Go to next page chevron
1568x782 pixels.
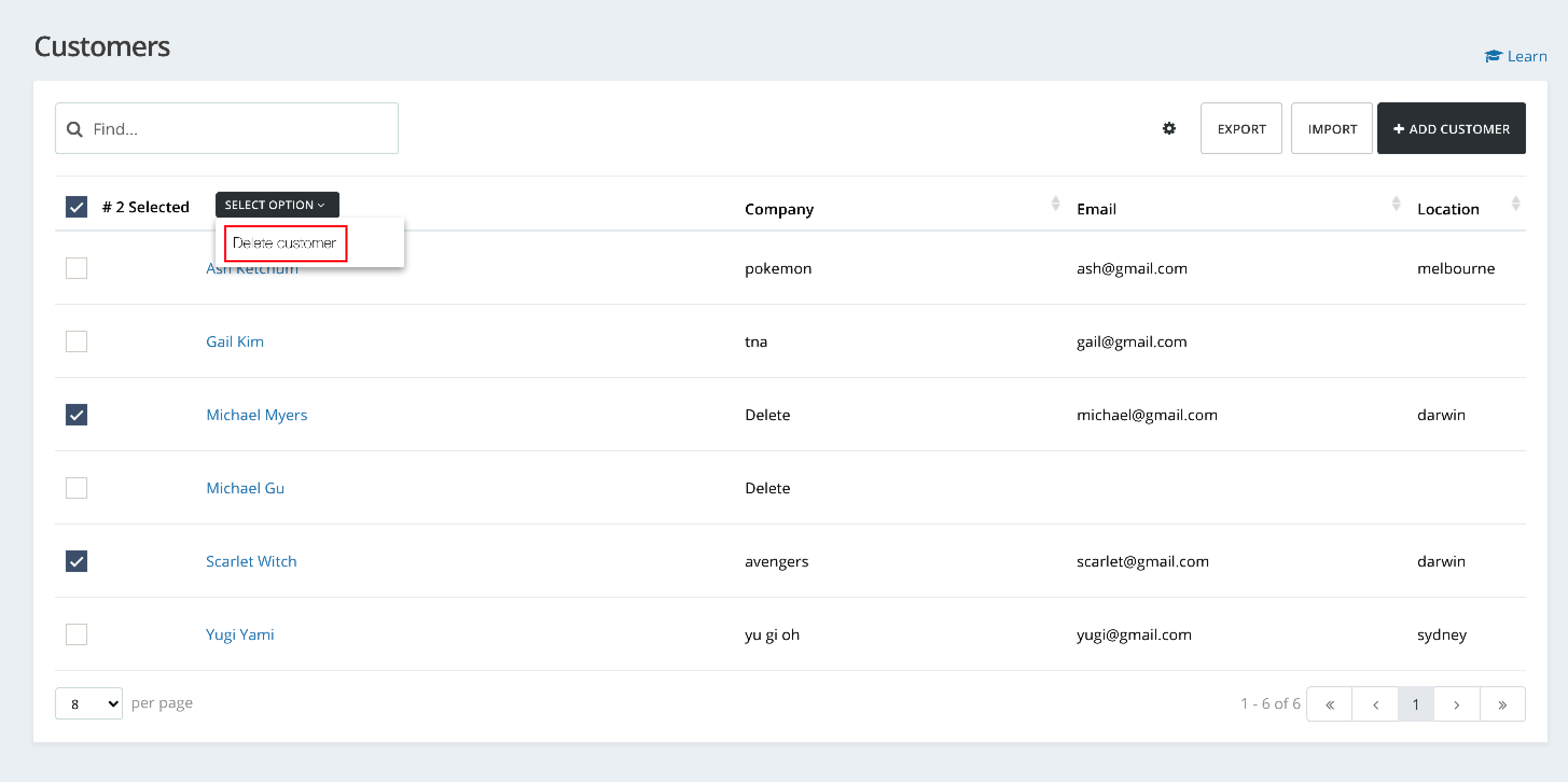[1456, 704]
